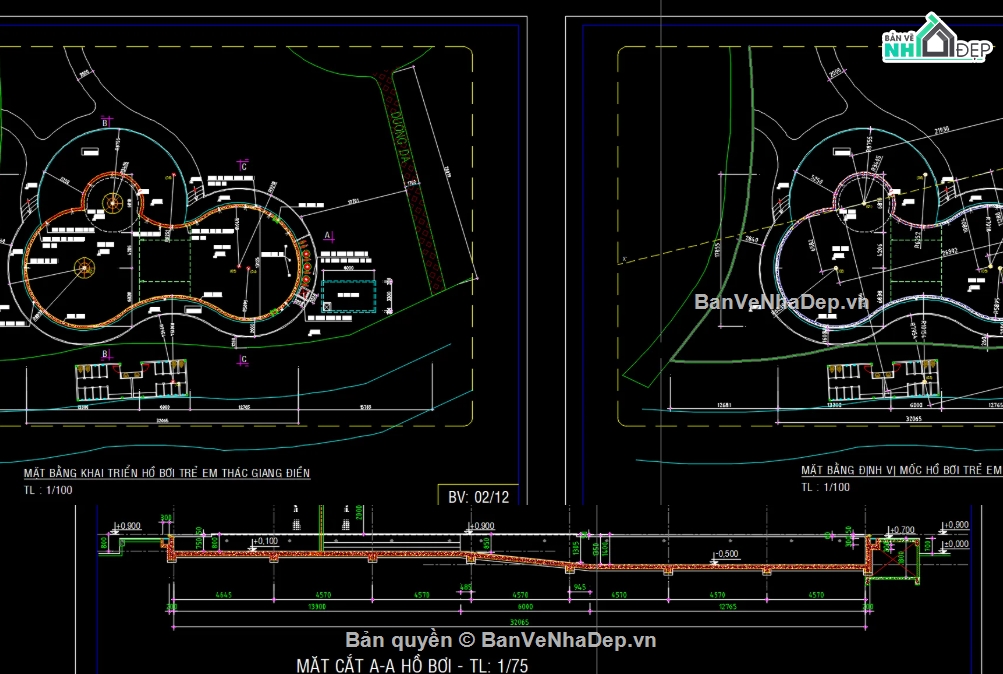Select the MẶT BẰNG KHAI TRIỂN title text
Image resolution: width=1003 pixels, height=674 pixels.
(x=167, y=472)
